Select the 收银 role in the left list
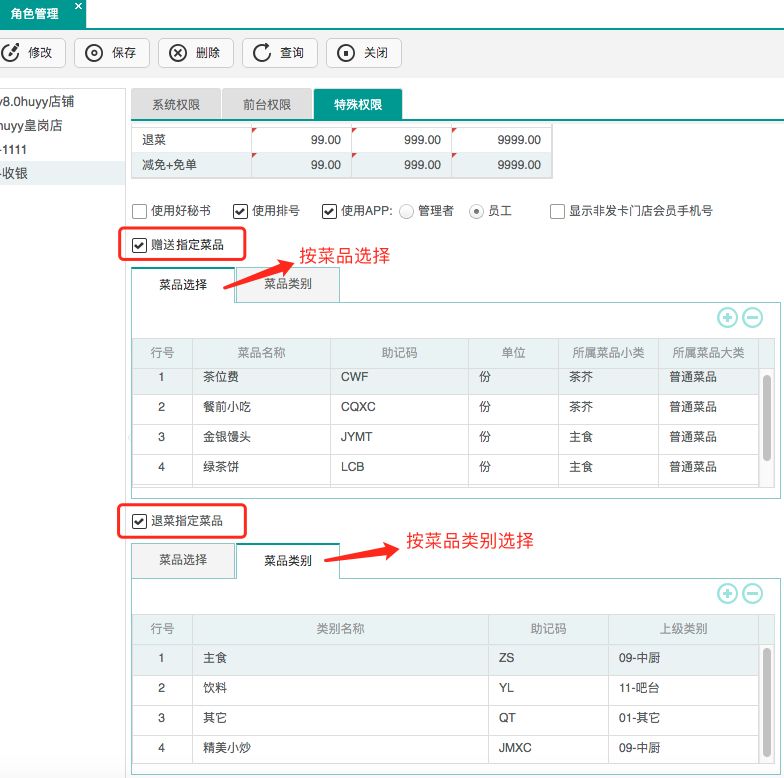This screenshot has height=778, width=784. click(x=62, y=174)
